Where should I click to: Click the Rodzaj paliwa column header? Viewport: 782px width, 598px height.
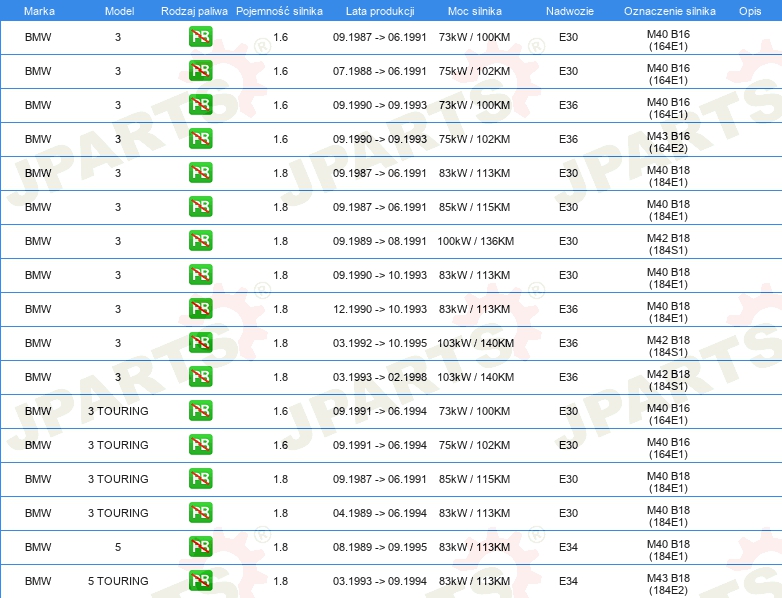tap(194, 11)
